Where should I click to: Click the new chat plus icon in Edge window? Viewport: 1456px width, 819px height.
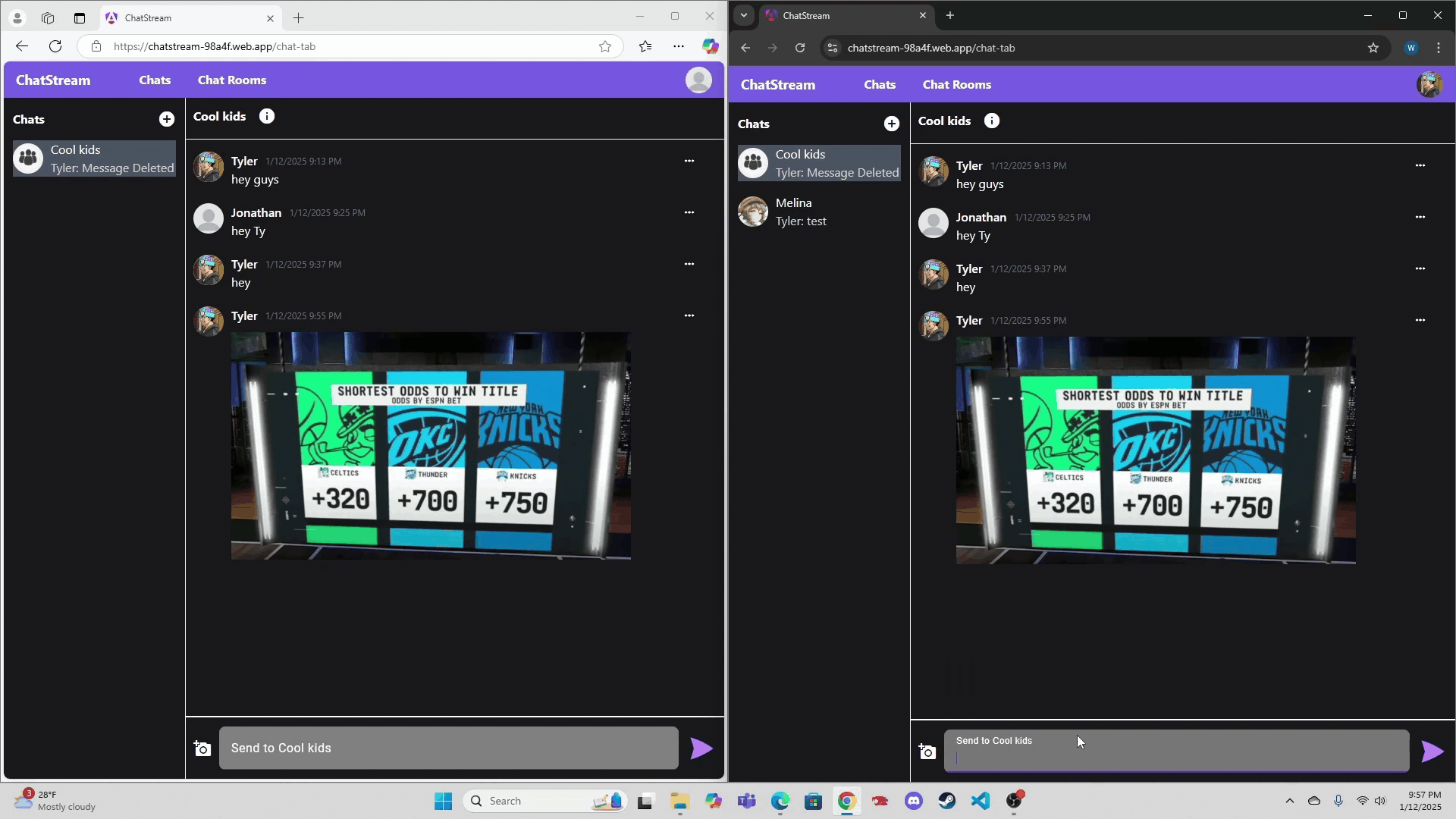click(167, 119)
